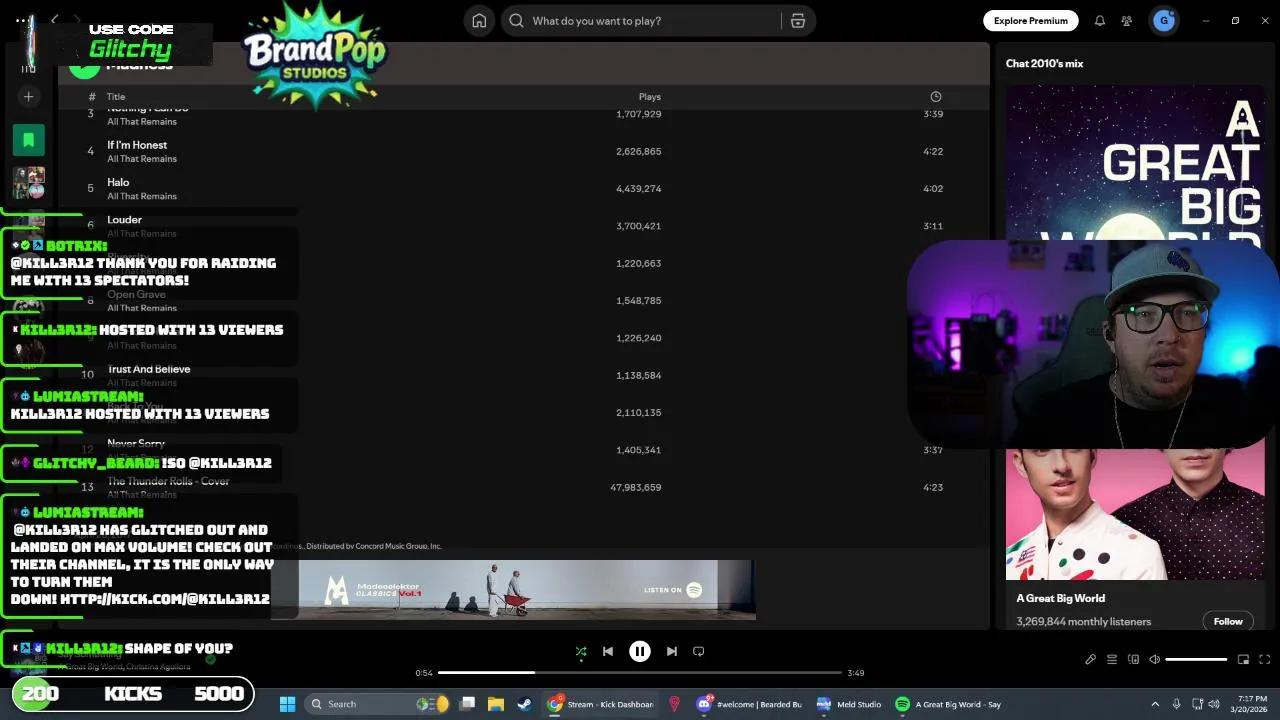Select the track Trust And Believe

pos(148,369)
